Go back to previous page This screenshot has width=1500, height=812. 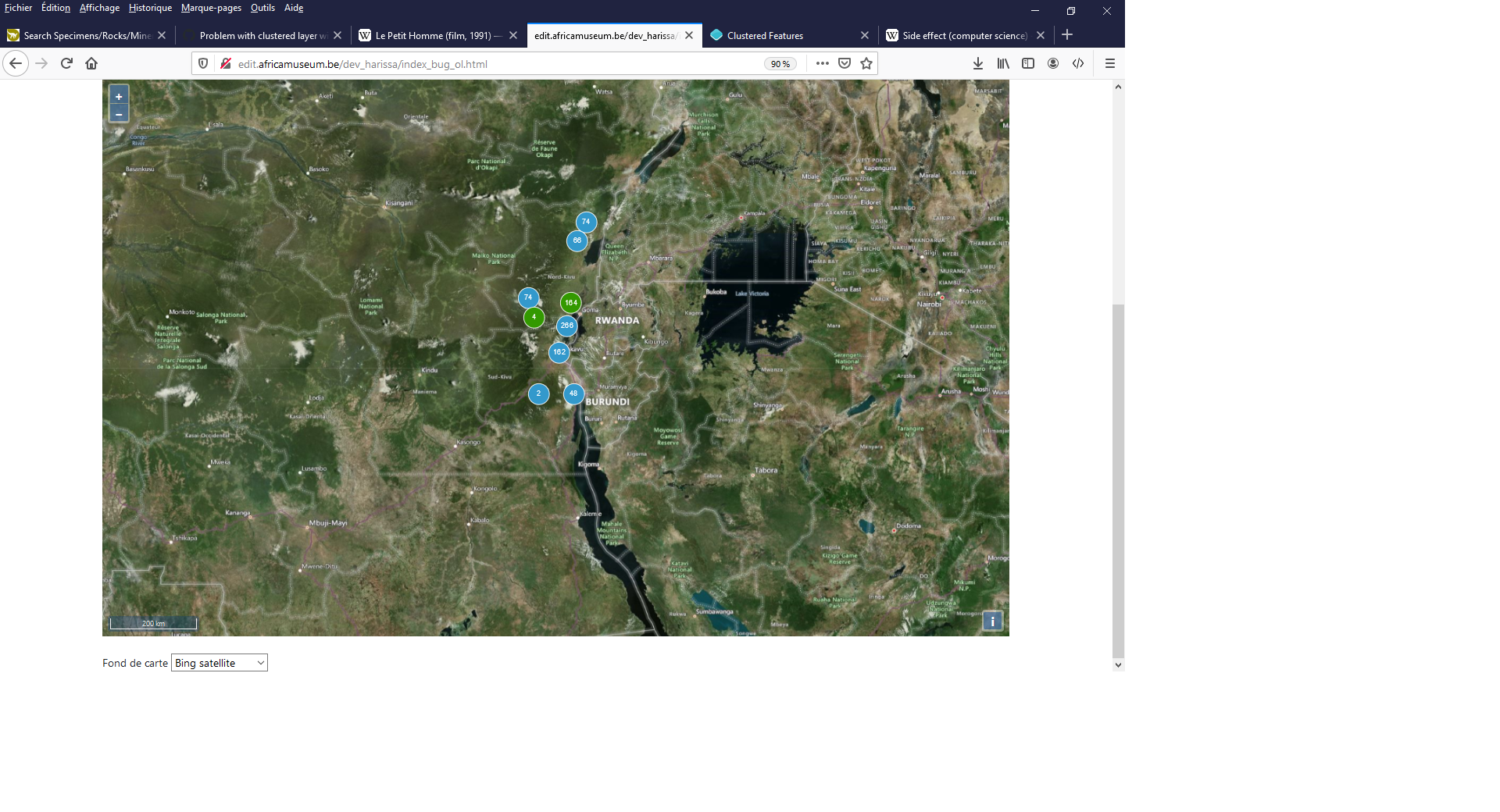(x=16, y=63)
